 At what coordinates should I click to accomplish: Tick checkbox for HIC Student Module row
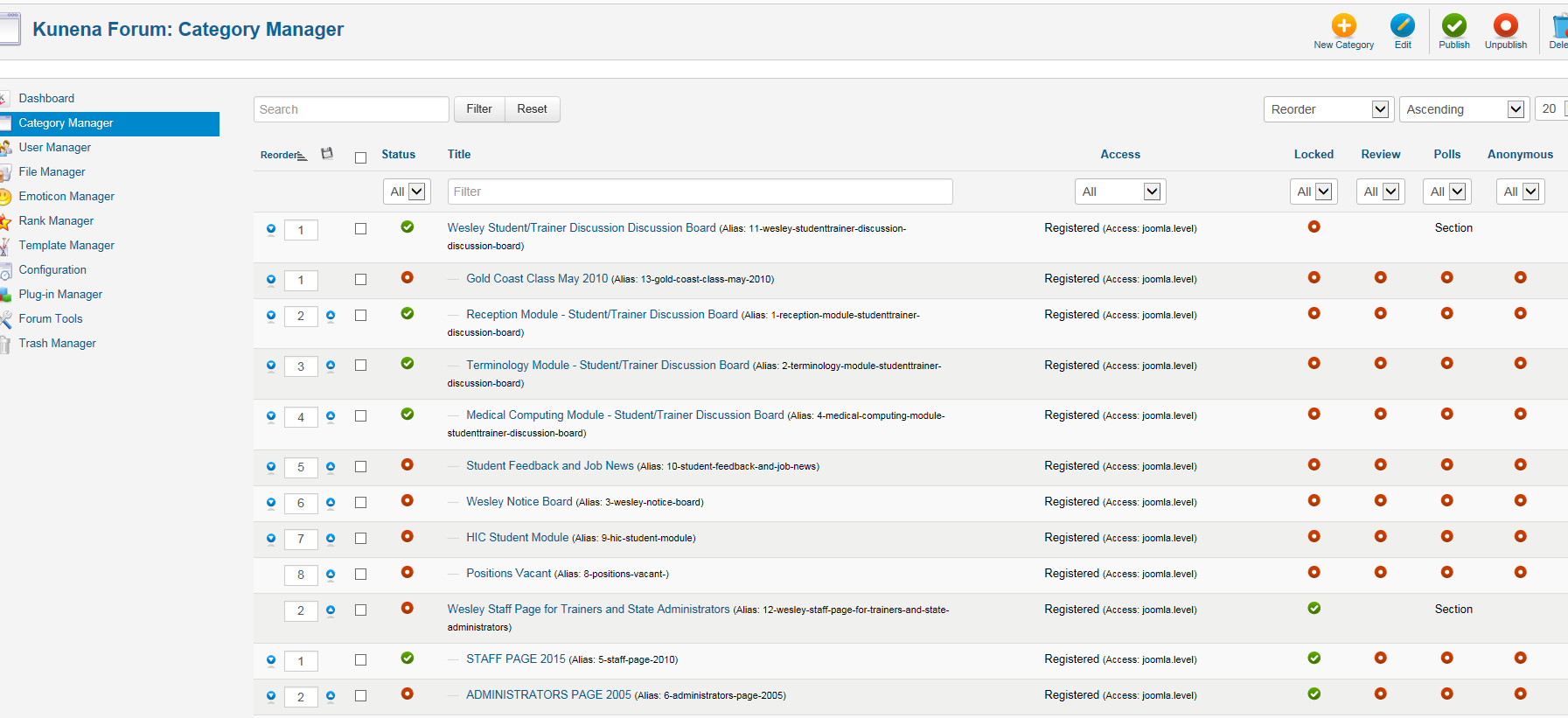360,539
